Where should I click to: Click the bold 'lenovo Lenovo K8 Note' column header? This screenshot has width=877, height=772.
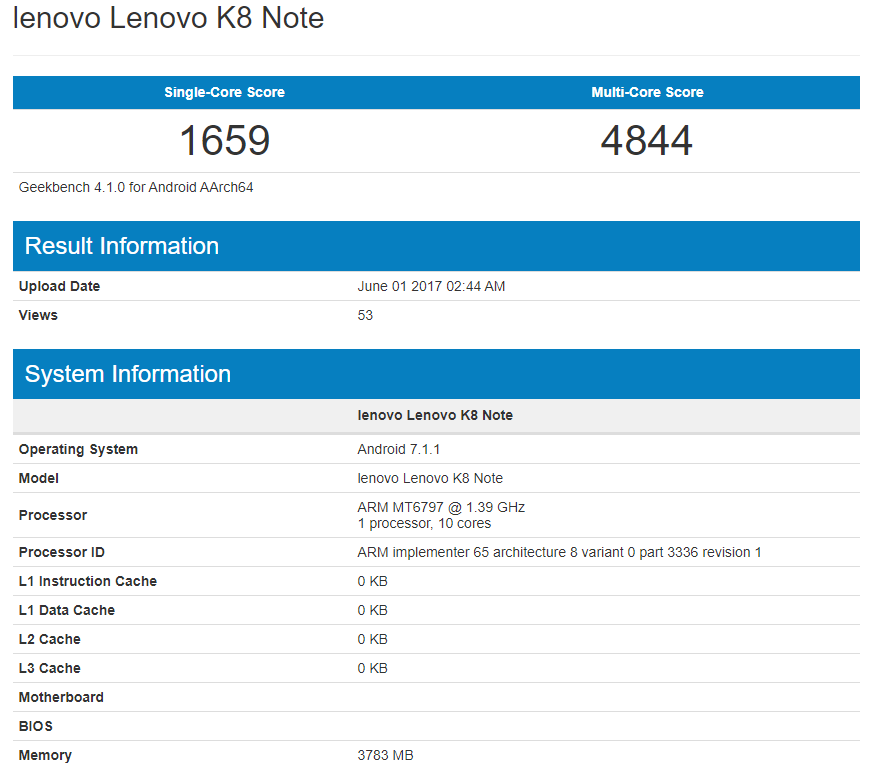pos(435,415)
